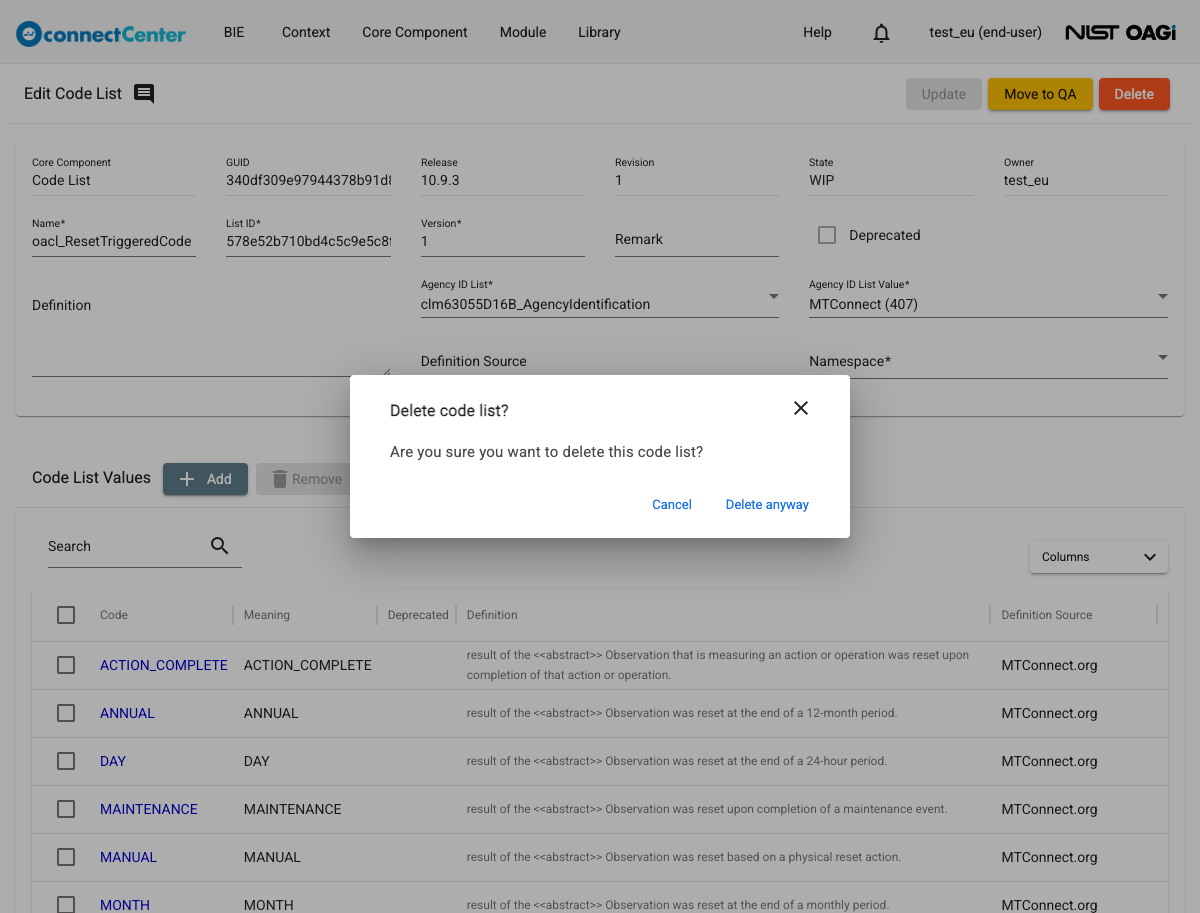The image size is (1200, 913).
Task: Check the ACTION_COMPLETE row checkbox
Action: coord(66,665)
